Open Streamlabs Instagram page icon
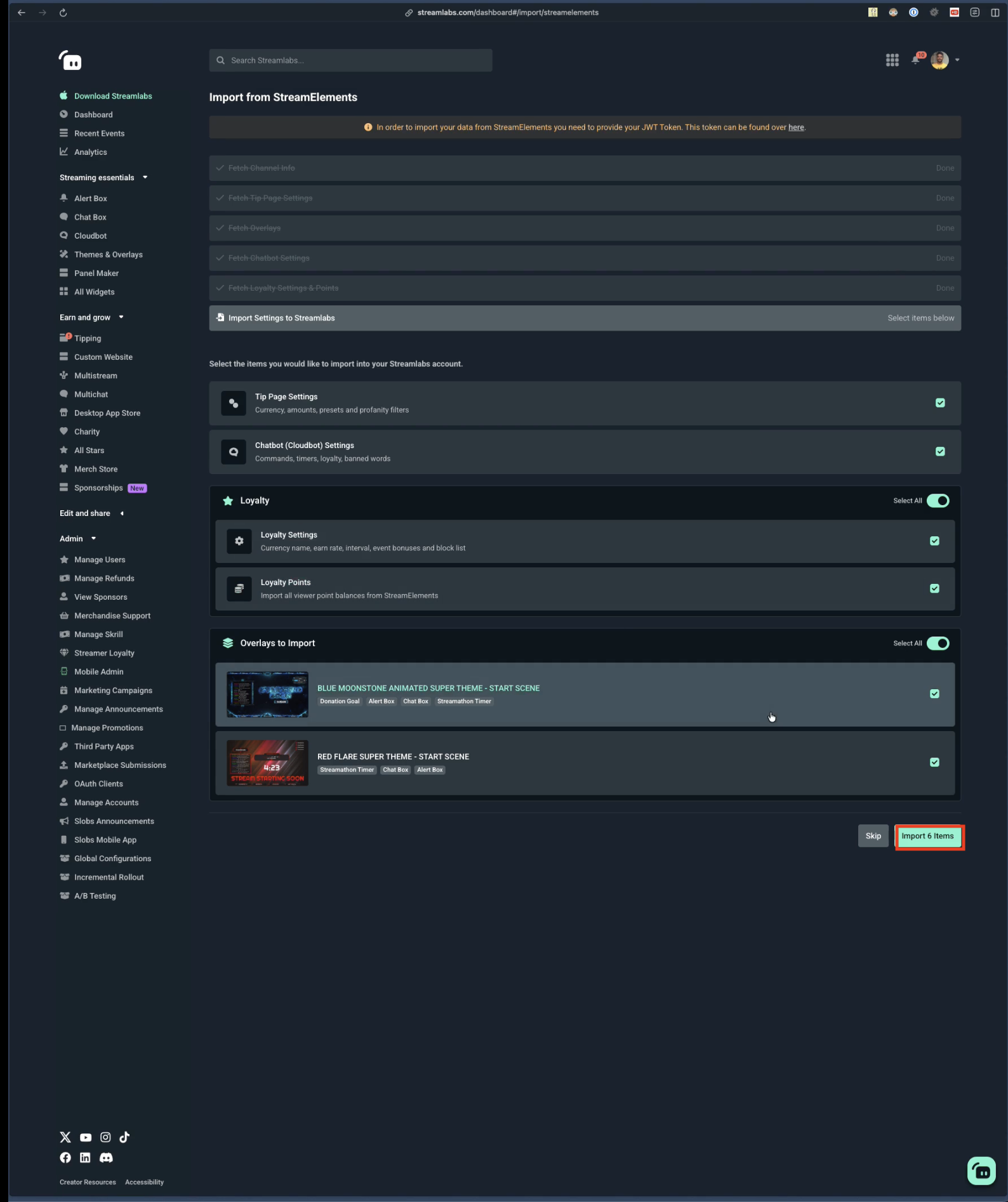This screenshot has width=1008, height=1202. click(105, 1137)
